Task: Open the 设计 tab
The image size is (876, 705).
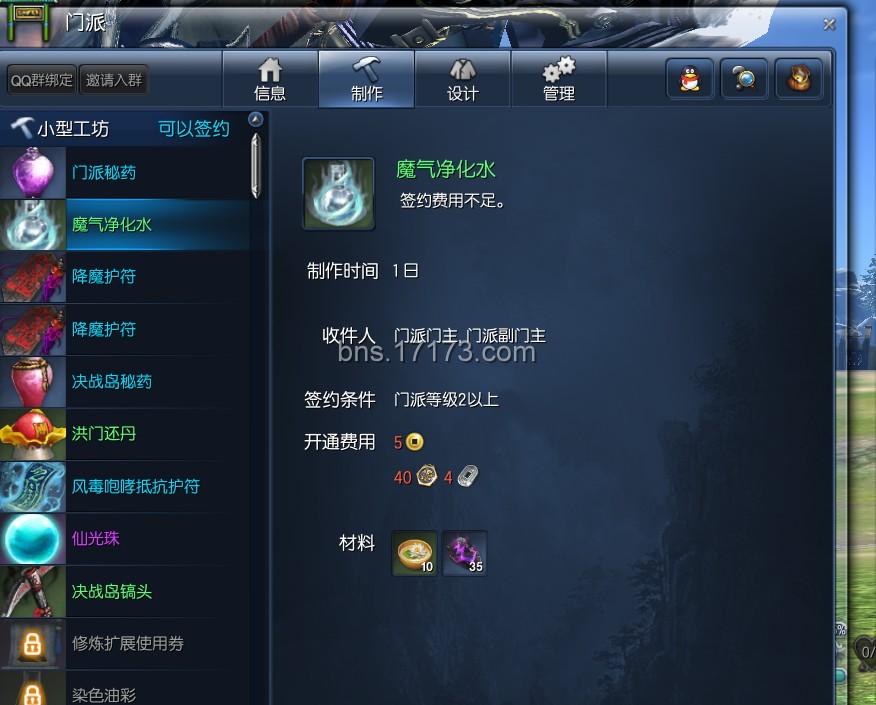Action: pyautogui.click(x=462, y=79)
